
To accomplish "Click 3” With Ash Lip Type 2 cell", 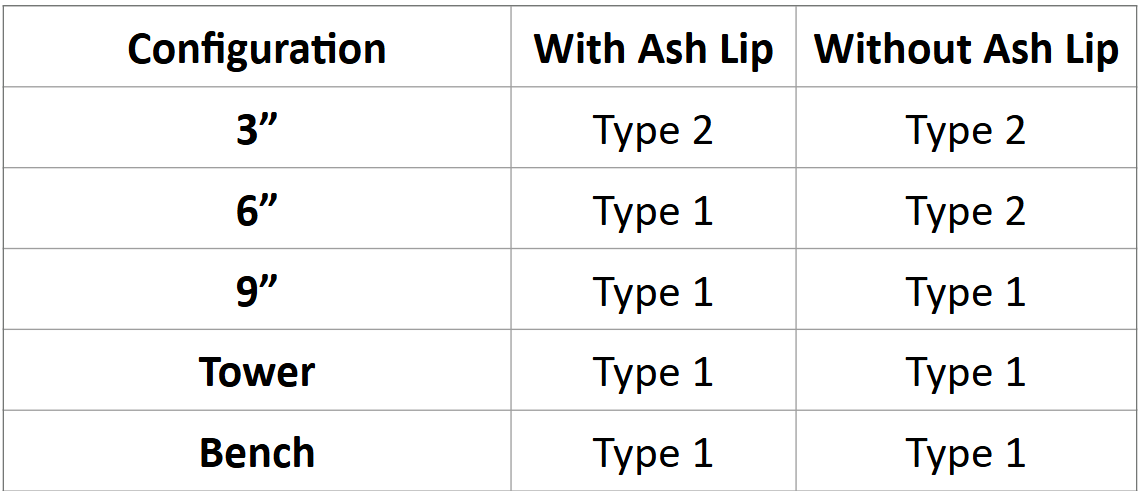I will [x=653, y=130].
